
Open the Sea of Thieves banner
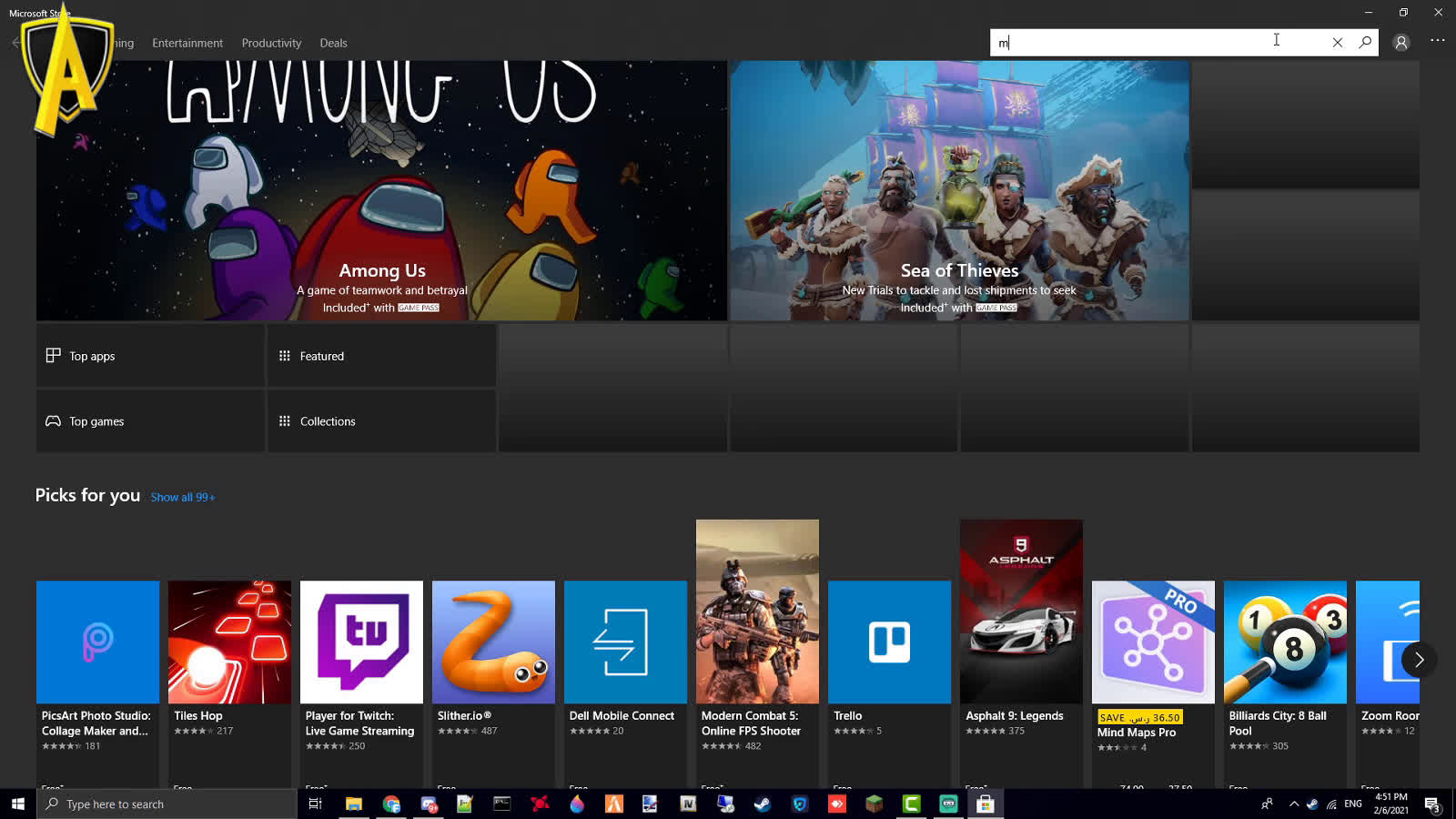959,191
